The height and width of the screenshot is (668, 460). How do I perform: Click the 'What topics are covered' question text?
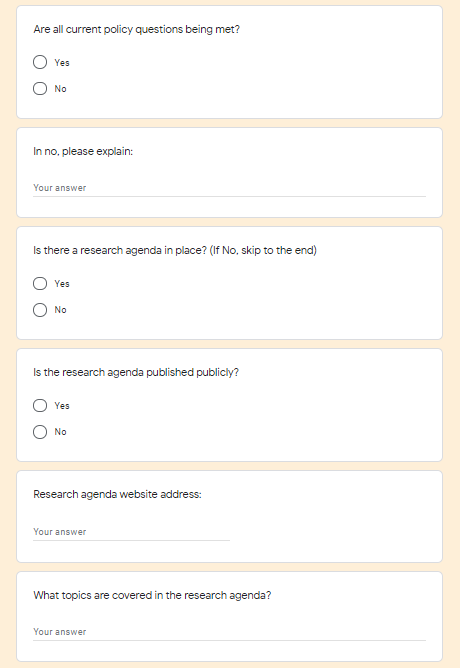point(152,595)
